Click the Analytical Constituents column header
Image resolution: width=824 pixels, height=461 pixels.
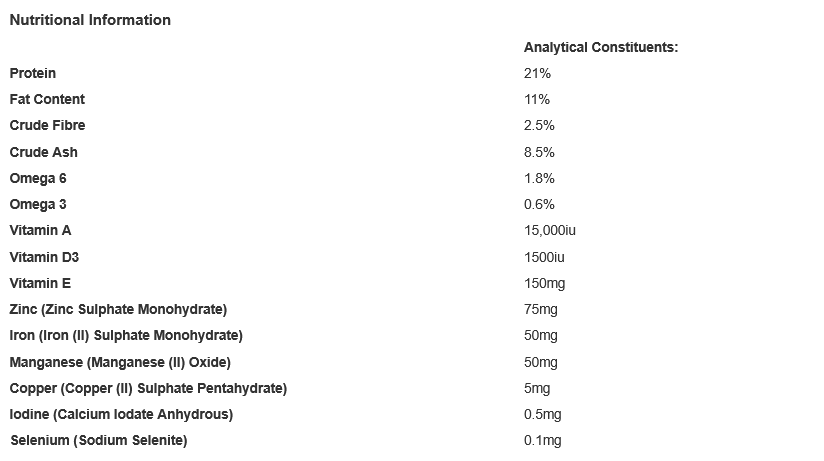(601, 47)
